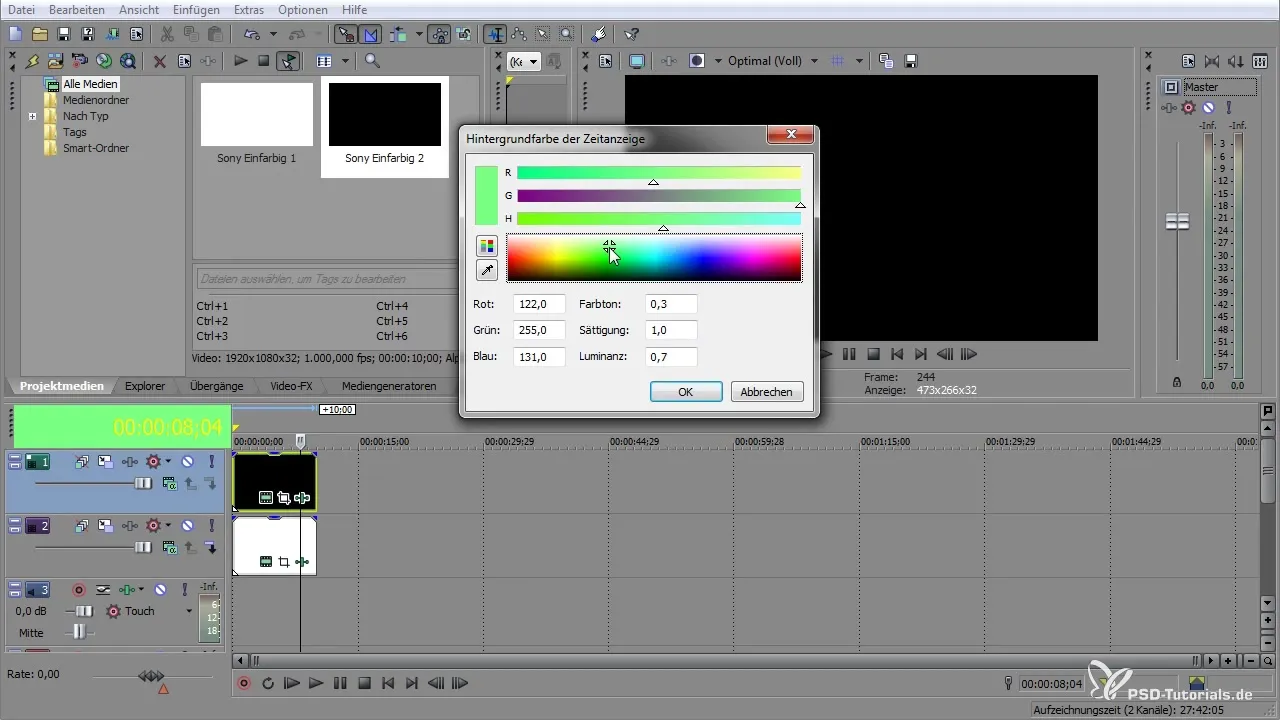Click the G color slider in dialog
Screen dimensions: 1280x720
(659, 196)
